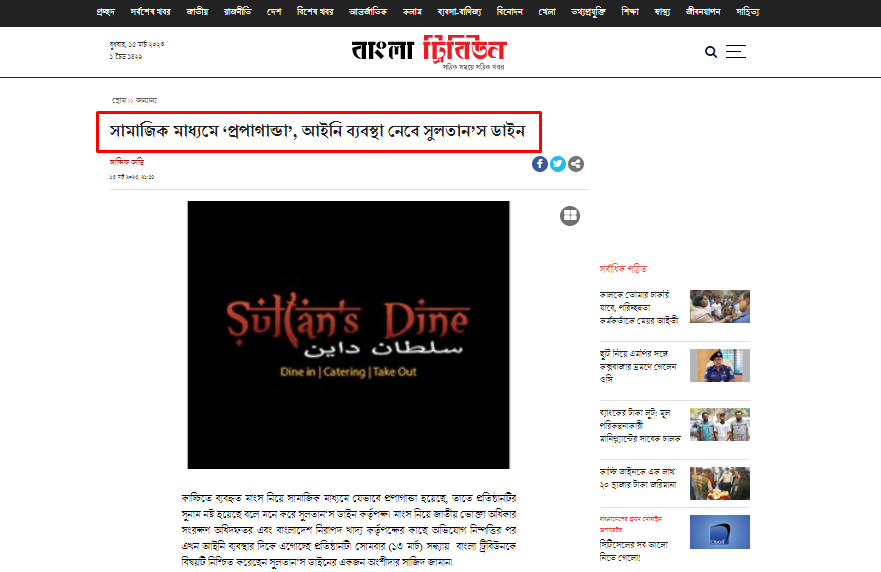Click the অন্যান্য breadcrumb link
Viewport: 881px width, 572px height.
click(146, 101)
